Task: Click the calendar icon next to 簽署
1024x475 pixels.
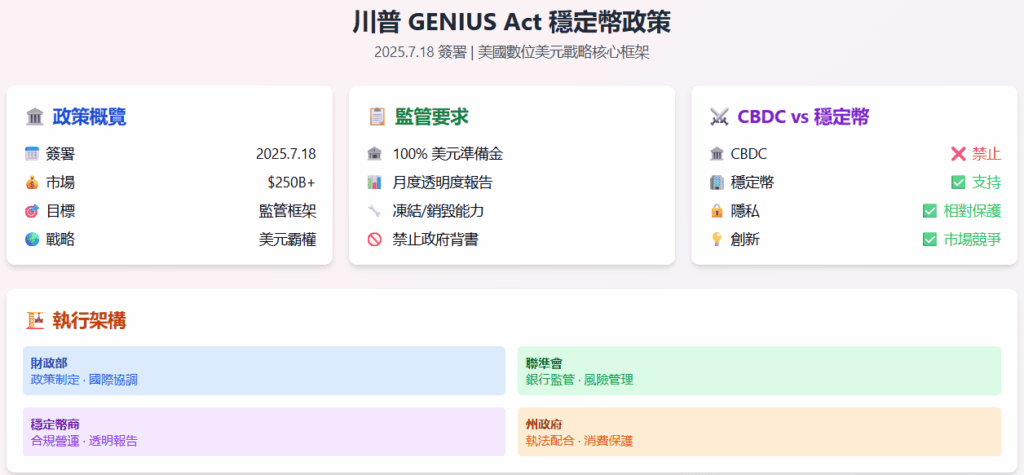Action: (x=32, y=154)
